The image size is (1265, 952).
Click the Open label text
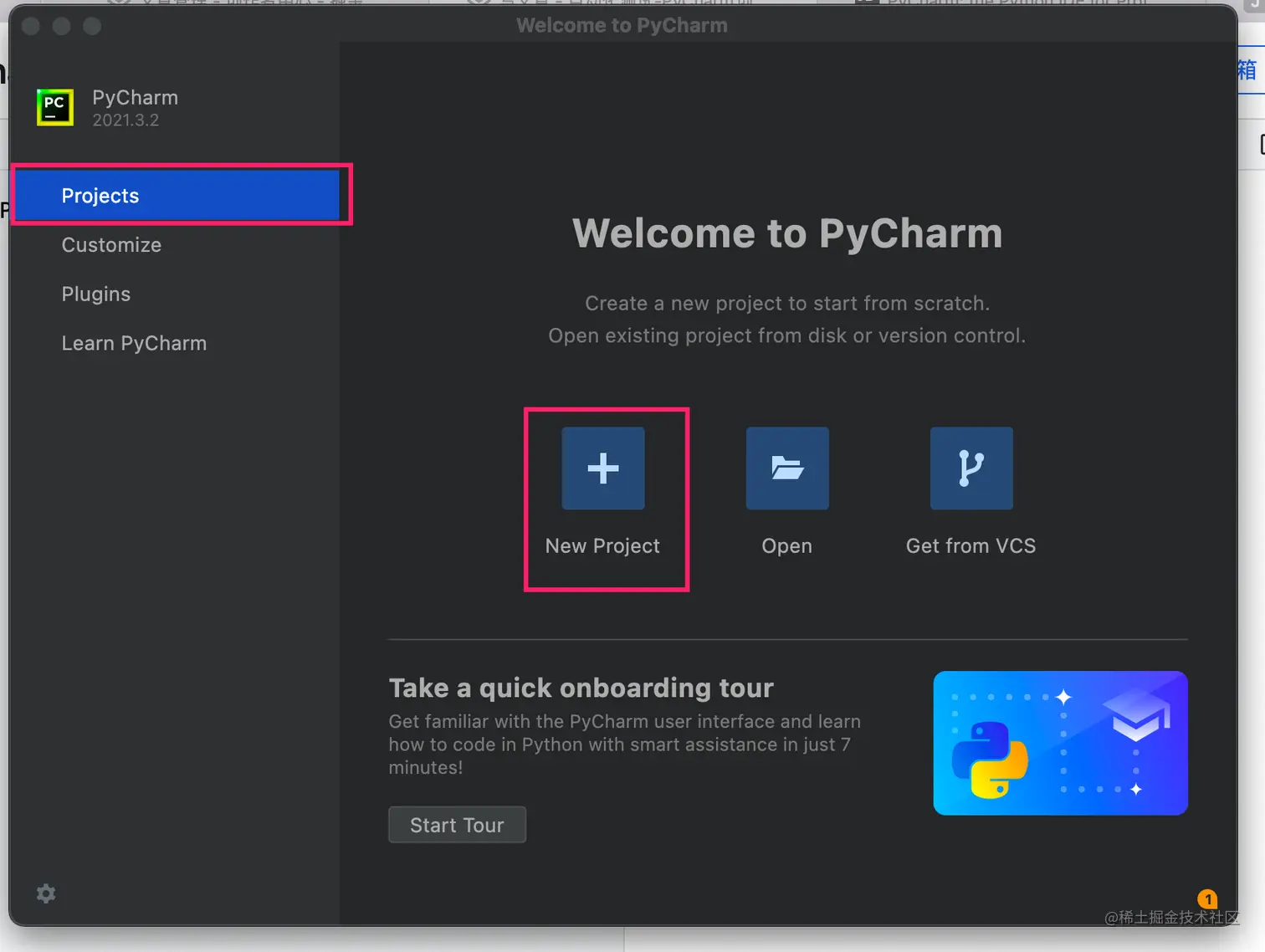point(786,546)
